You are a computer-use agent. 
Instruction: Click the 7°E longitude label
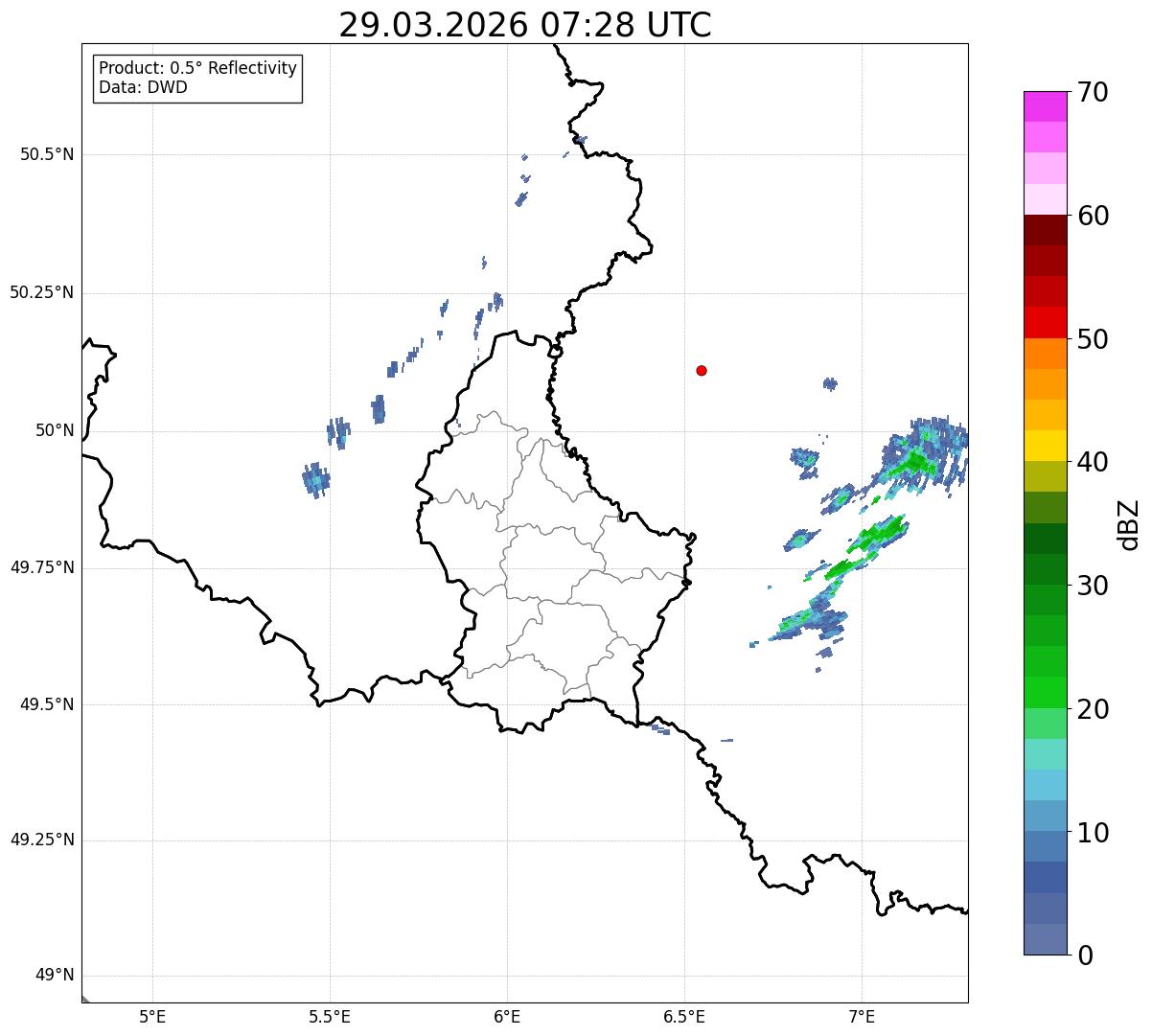862,1017
